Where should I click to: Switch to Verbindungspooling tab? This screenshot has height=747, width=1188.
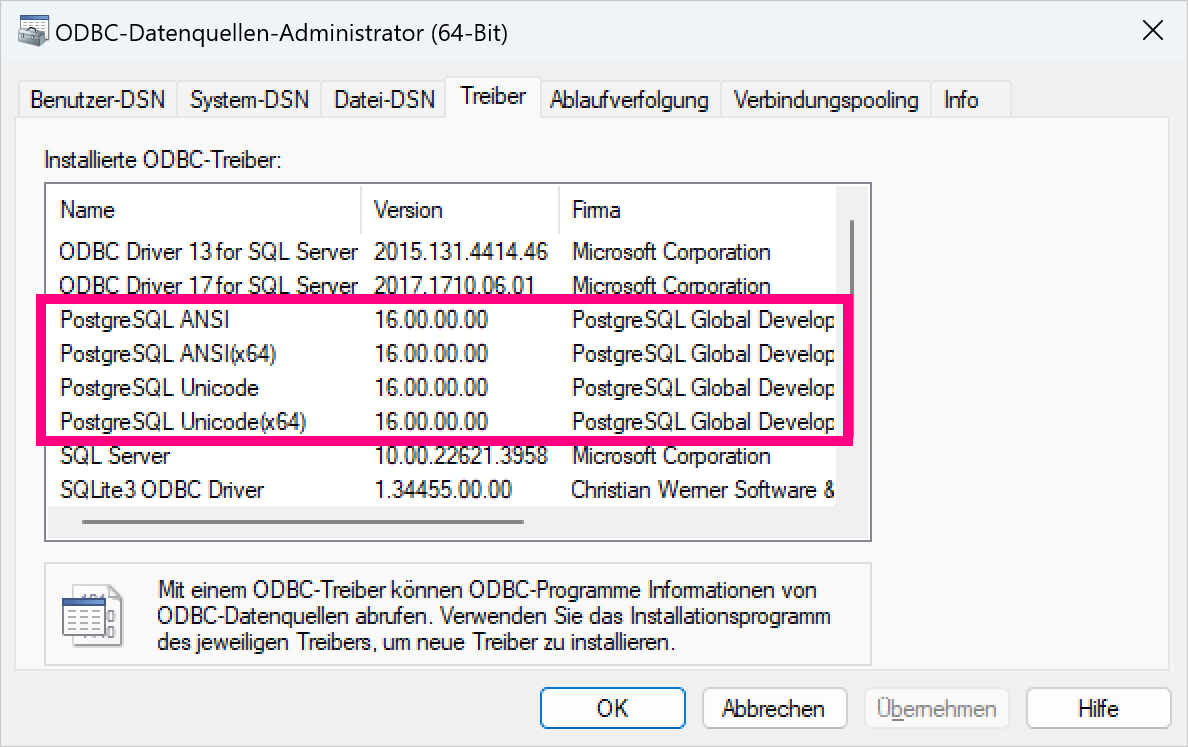click(x=825, y=100)
